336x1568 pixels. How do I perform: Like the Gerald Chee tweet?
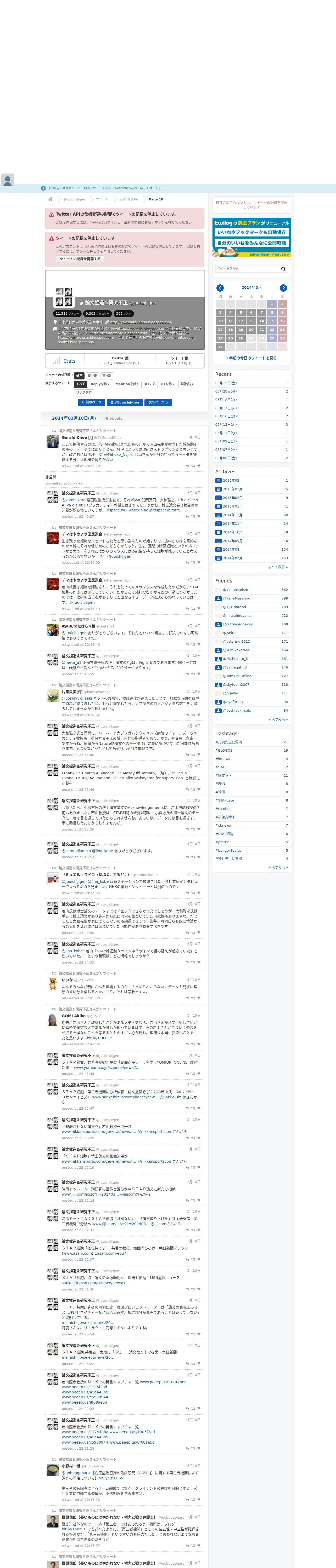[x=199, y=466]
